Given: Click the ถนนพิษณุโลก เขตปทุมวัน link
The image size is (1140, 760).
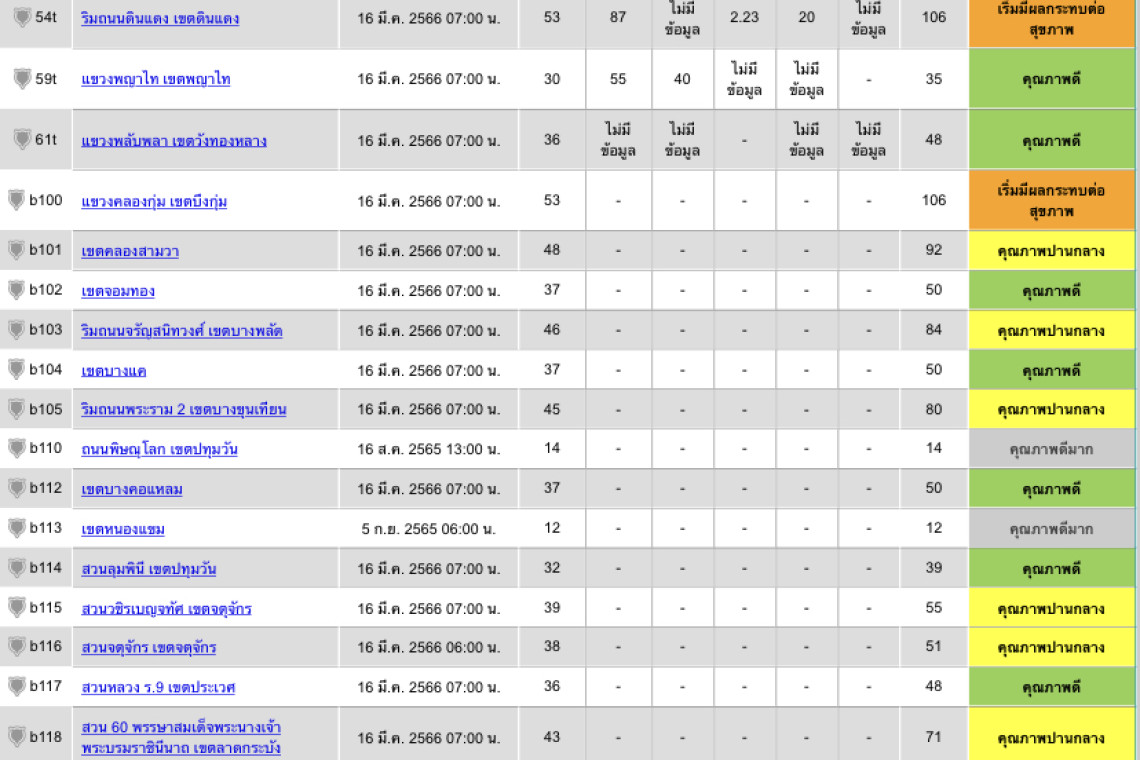Looking at the screenshot, I should [159, 449].
